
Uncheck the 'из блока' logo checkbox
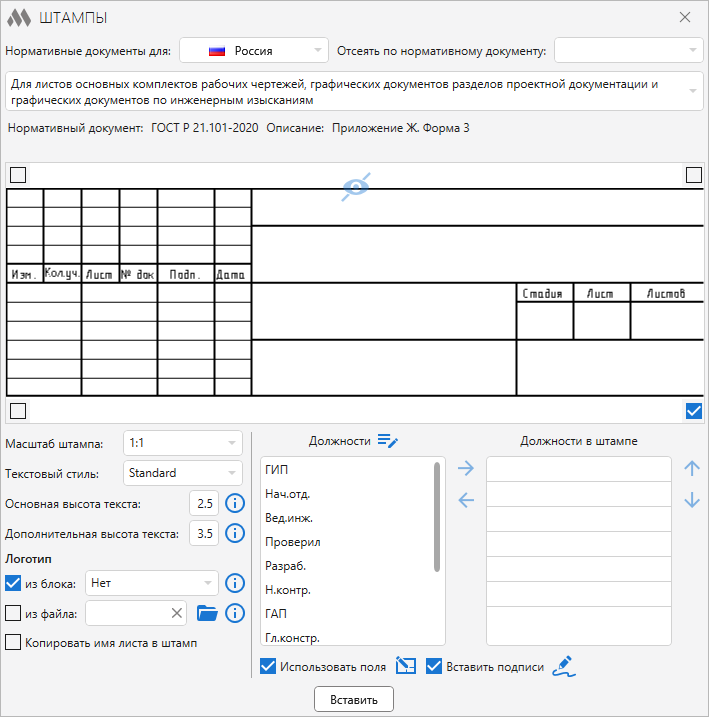point(13,583)
